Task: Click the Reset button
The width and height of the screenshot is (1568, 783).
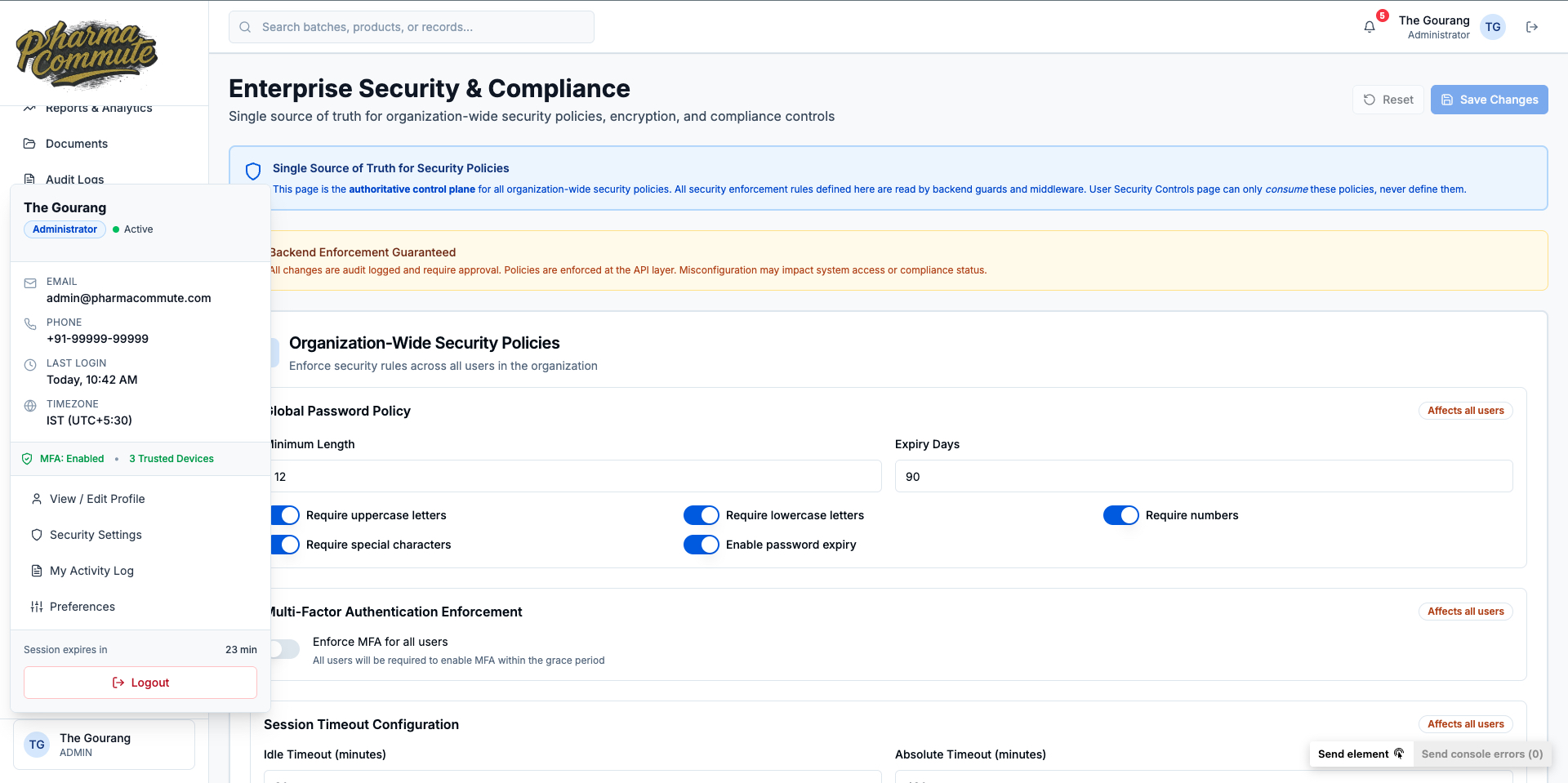Action: [x=1388, y=100]
